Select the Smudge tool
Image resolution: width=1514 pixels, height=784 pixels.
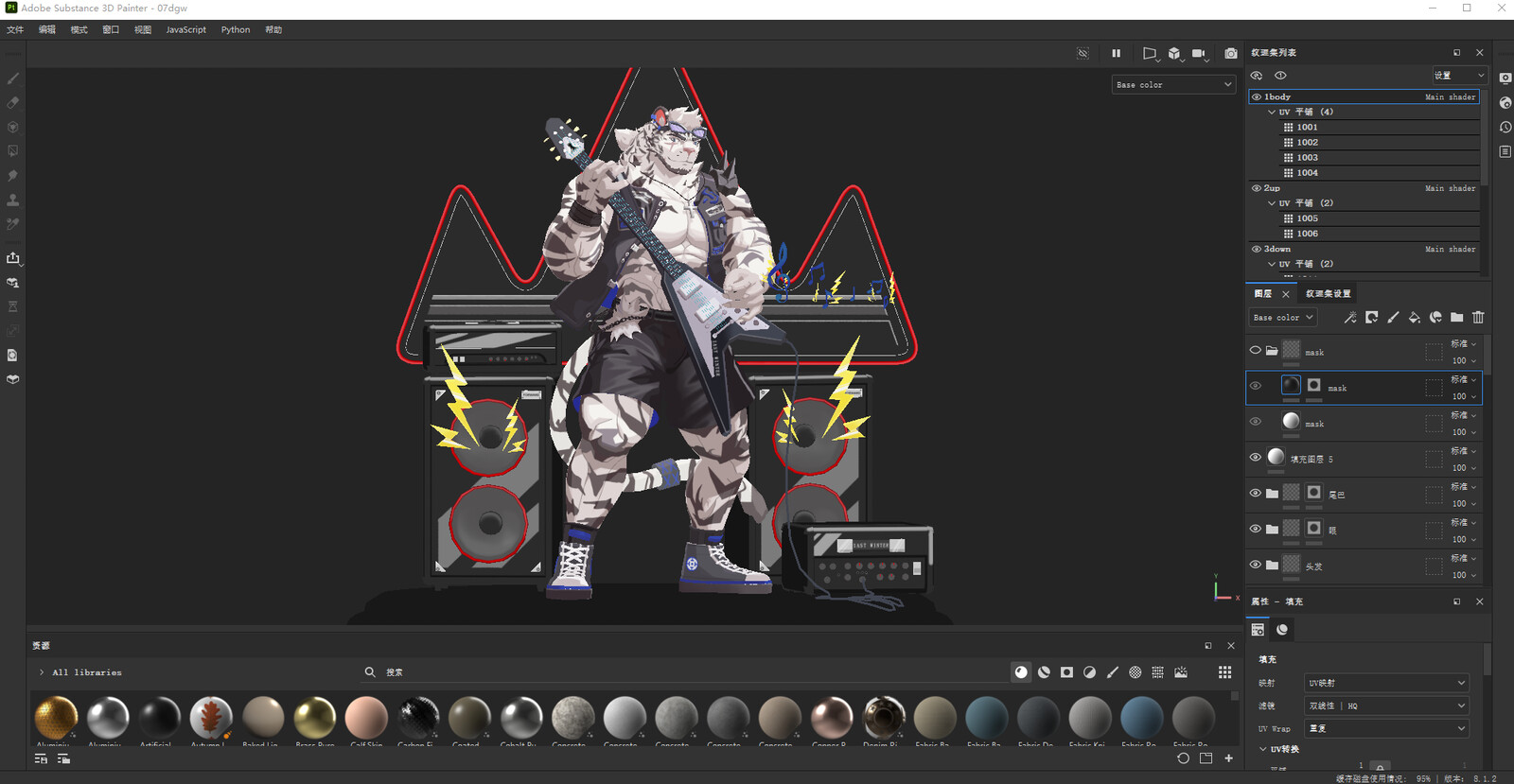[x=13, y=176]
